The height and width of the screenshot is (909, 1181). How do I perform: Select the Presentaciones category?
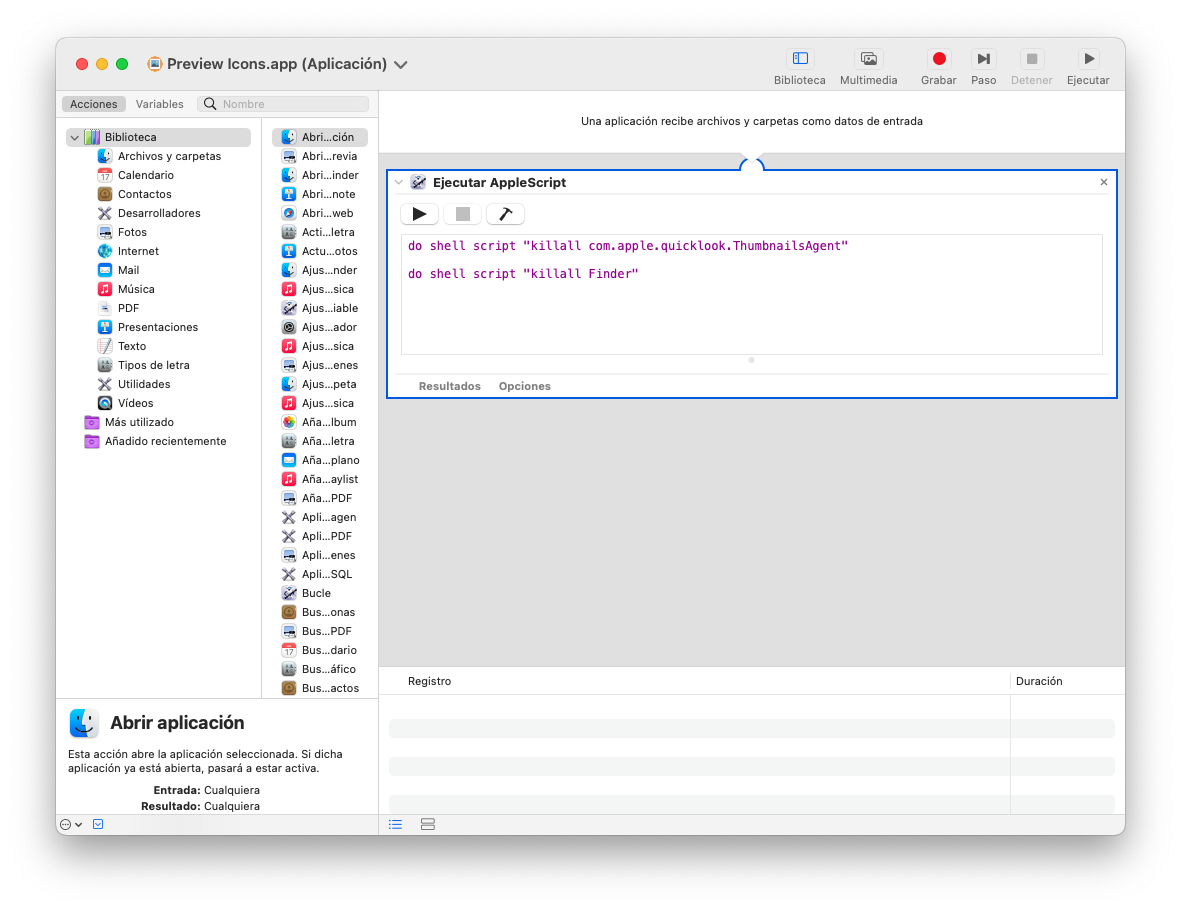click(x=148, y=327)
